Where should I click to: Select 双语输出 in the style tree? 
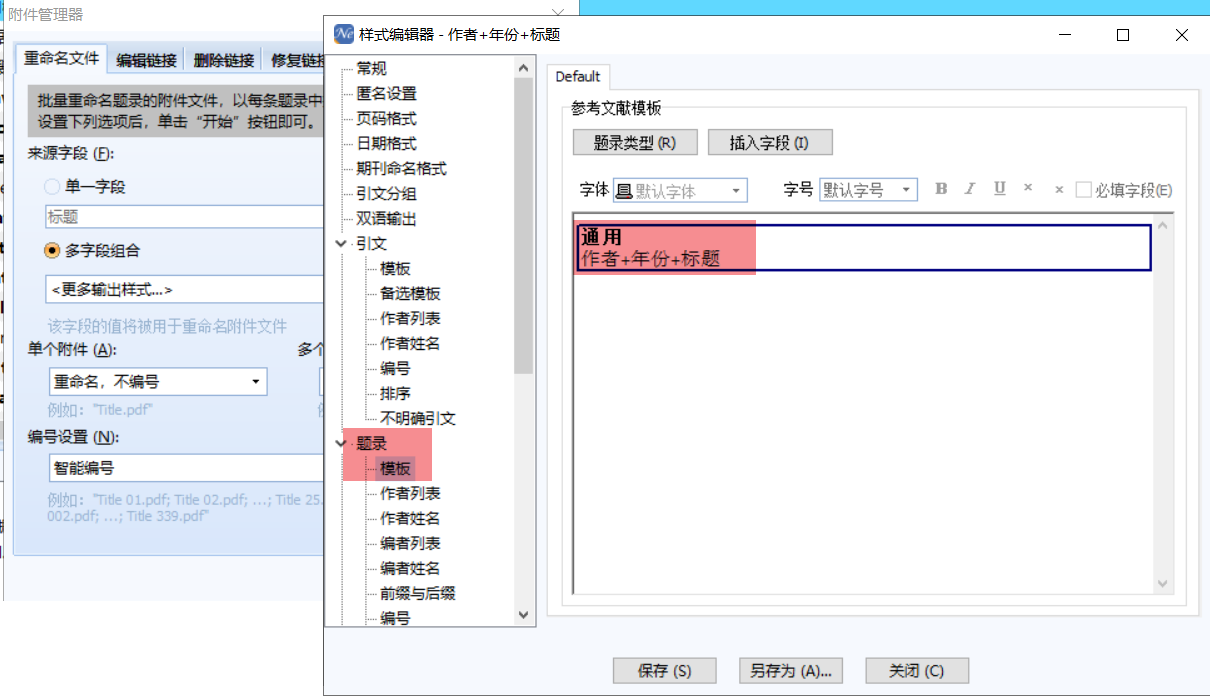coord(386,218)
